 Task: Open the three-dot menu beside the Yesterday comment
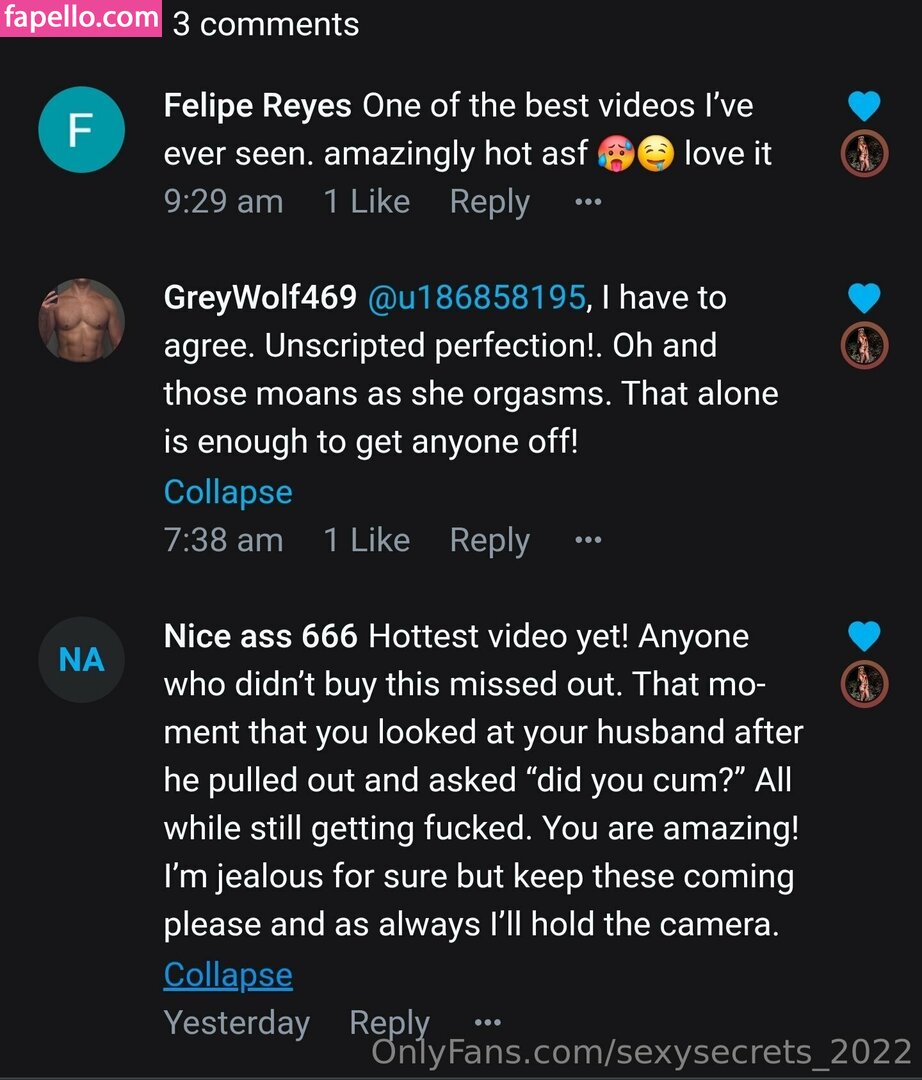coord(487,1023)
